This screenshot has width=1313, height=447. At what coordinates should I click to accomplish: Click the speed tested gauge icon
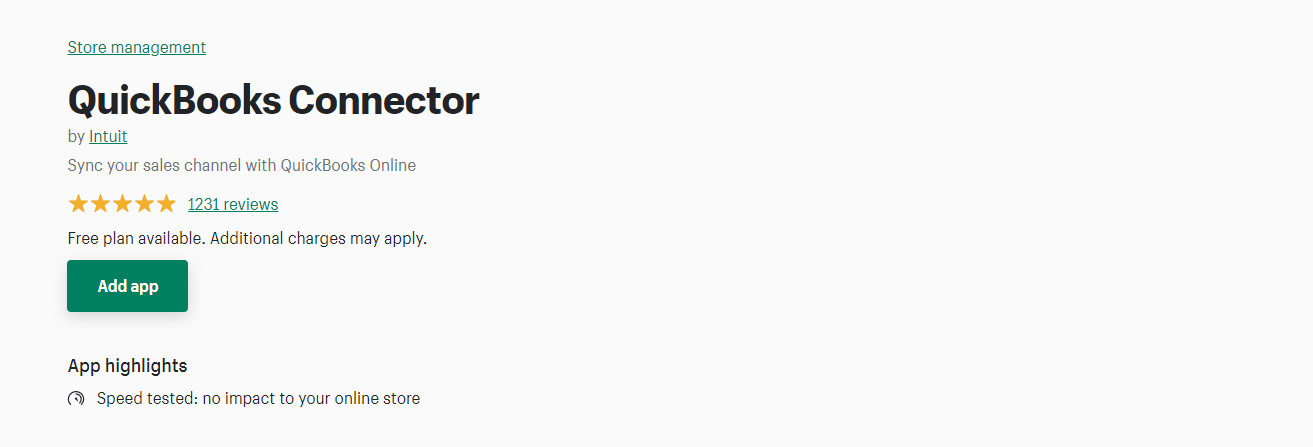click(76, 399)
